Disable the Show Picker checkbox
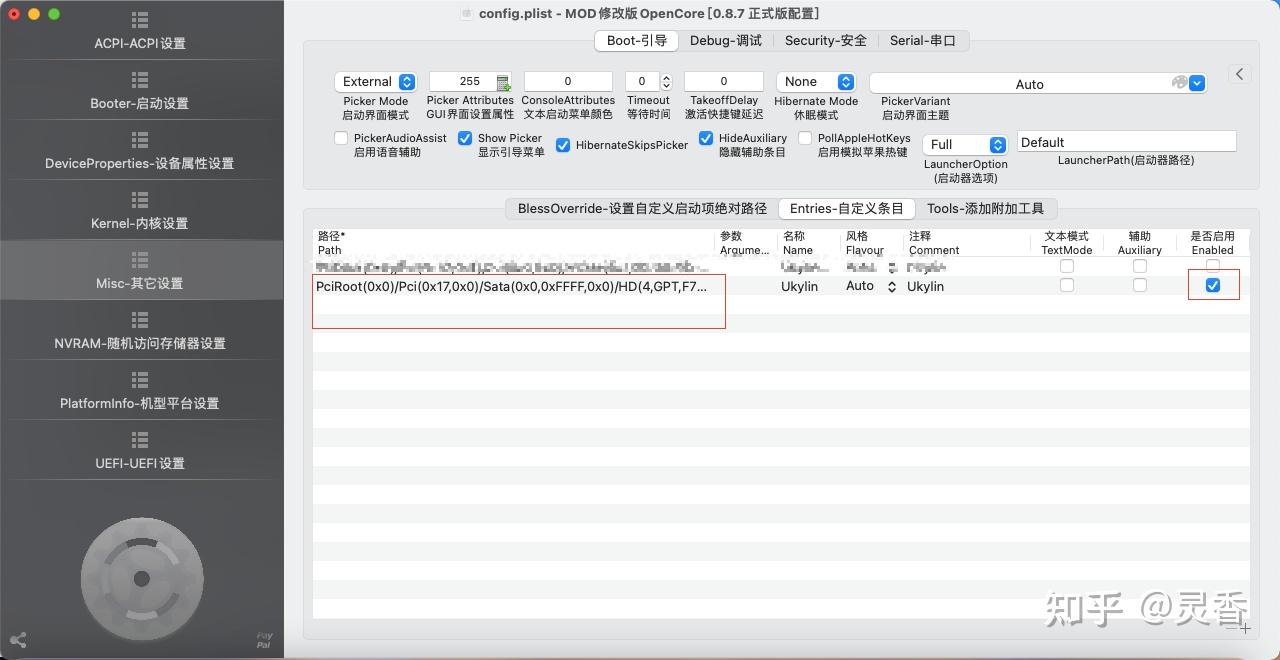Screen dimensions: 1280x660 [x=465, y=138]
